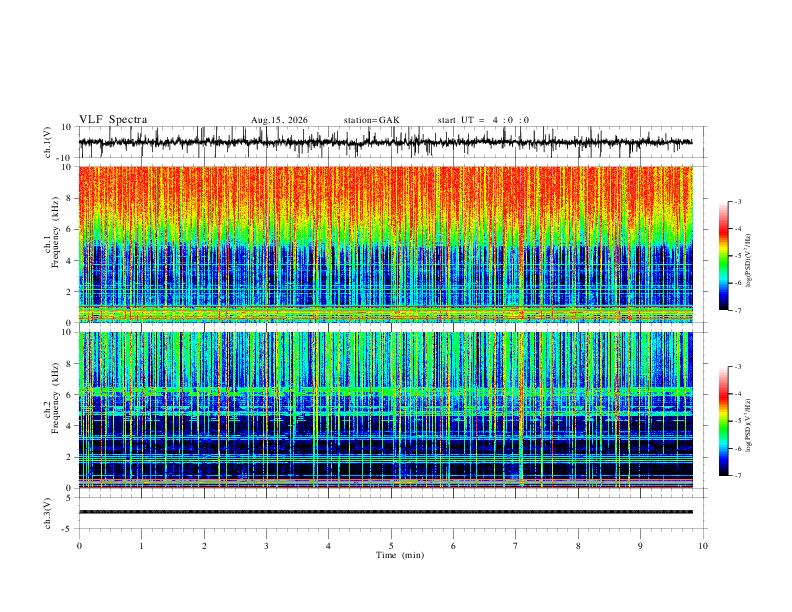Viewport: 792px width, 612px height.
Task: Click the ch.3 flat voltage trace
Action: pyautogui.click(x=386, y=512)
